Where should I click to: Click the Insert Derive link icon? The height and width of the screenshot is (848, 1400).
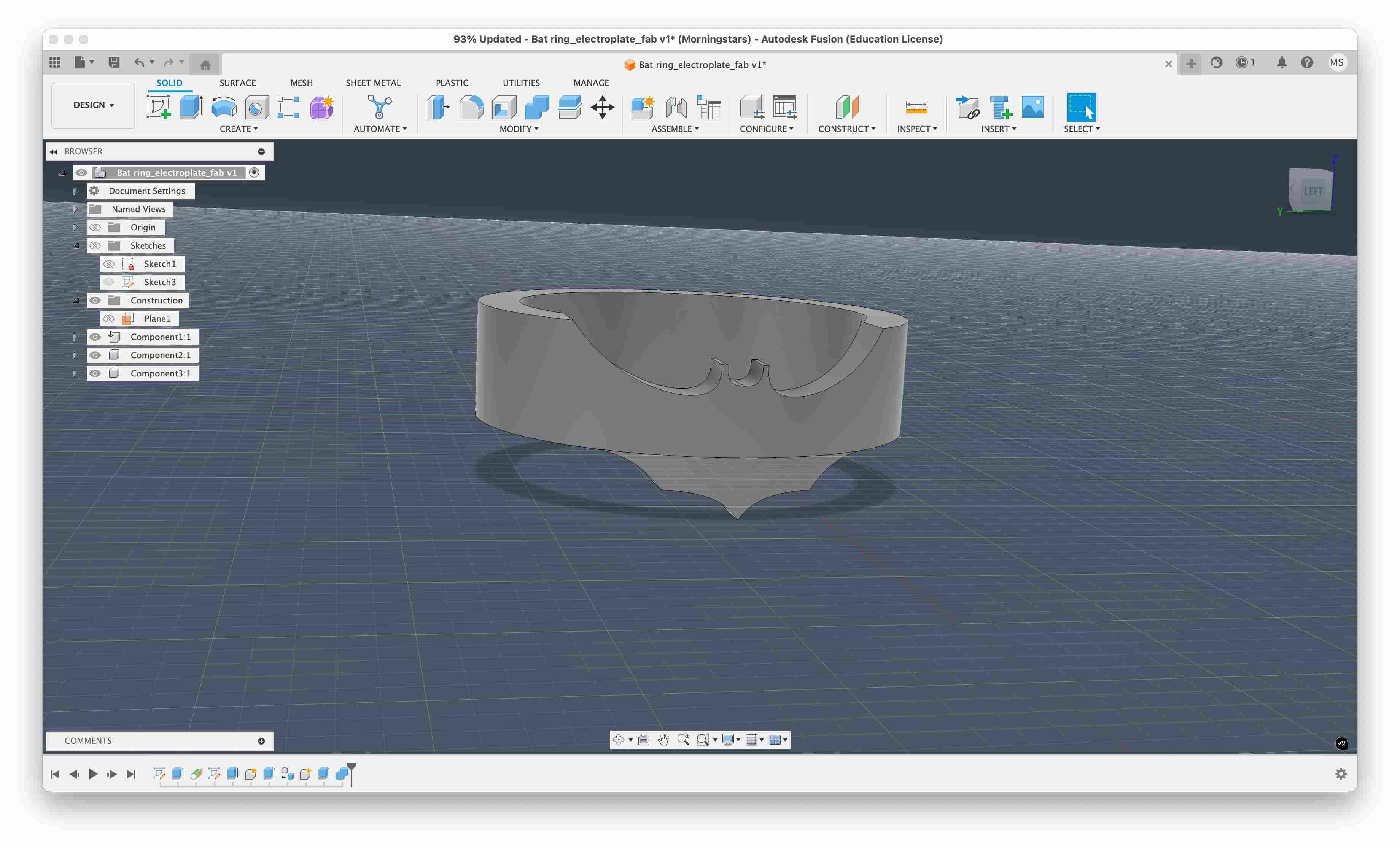click(967, 107)
